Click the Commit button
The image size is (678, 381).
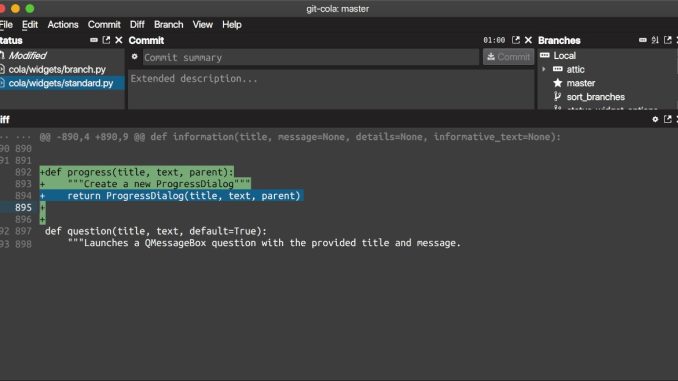[x=508, y=57]
